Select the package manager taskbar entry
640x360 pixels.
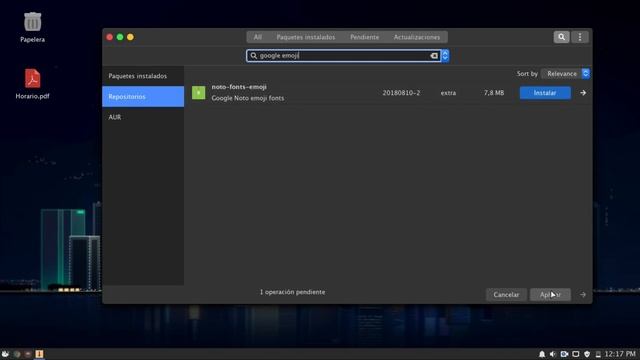[39, 354]
